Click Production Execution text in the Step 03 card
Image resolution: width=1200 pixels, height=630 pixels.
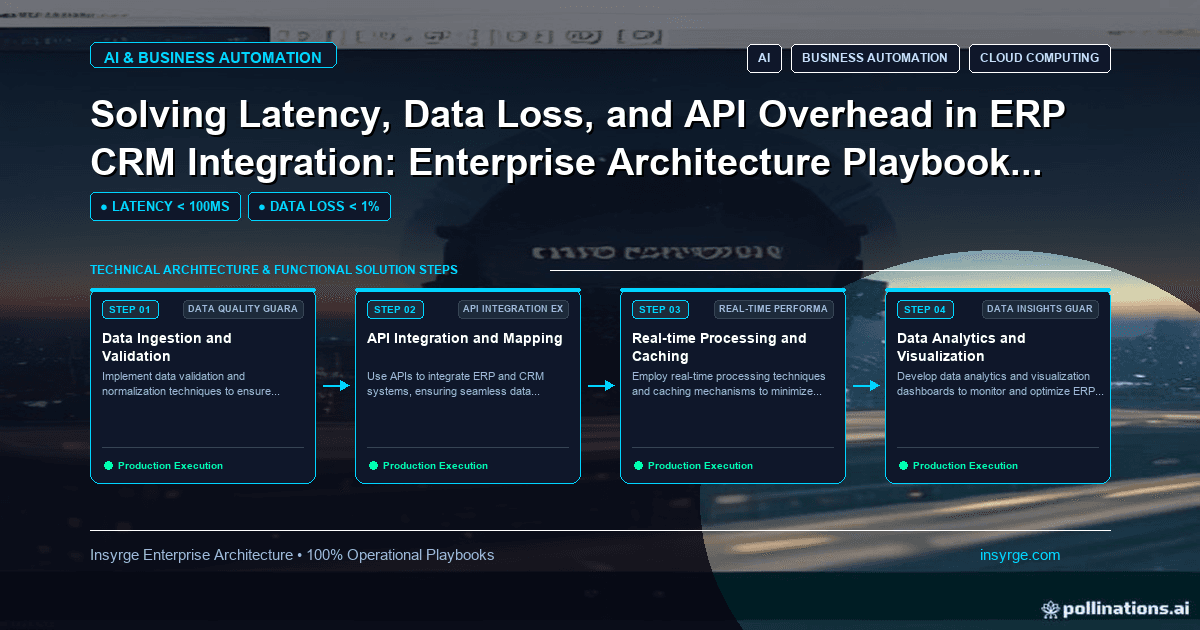(700, 466)
